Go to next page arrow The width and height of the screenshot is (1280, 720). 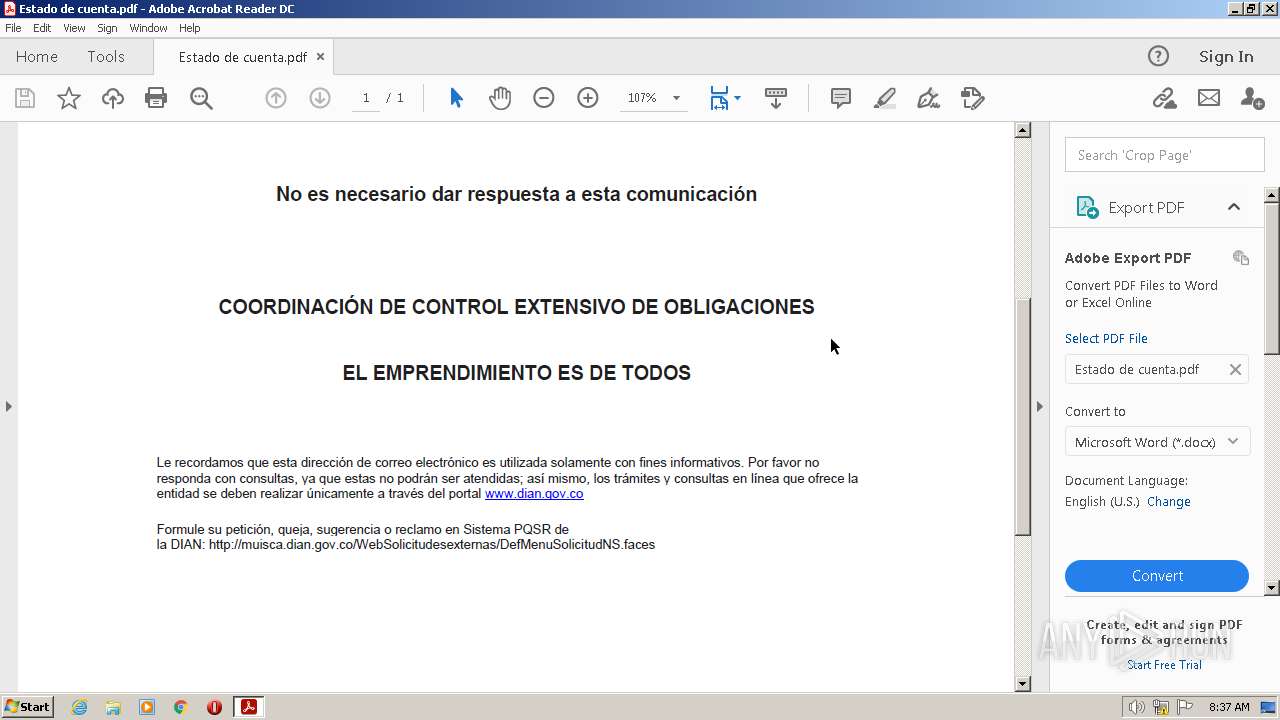pyautogui.click(x=320, y=98)
